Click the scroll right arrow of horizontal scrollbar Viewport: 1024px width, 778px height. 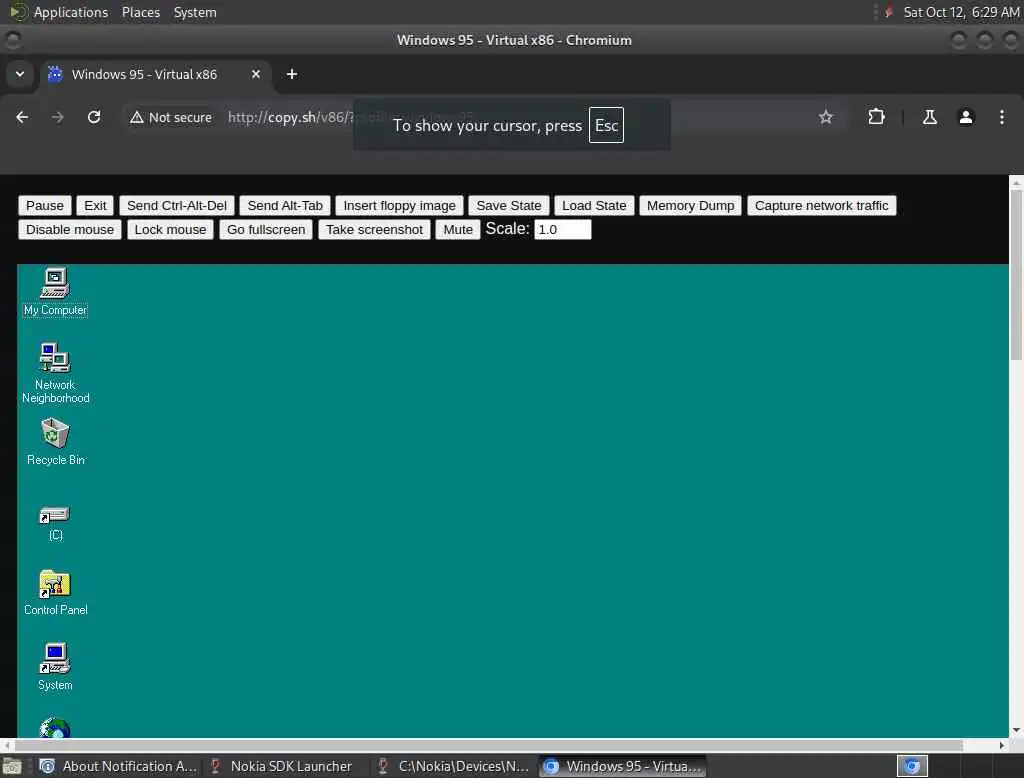[1002, 745]
